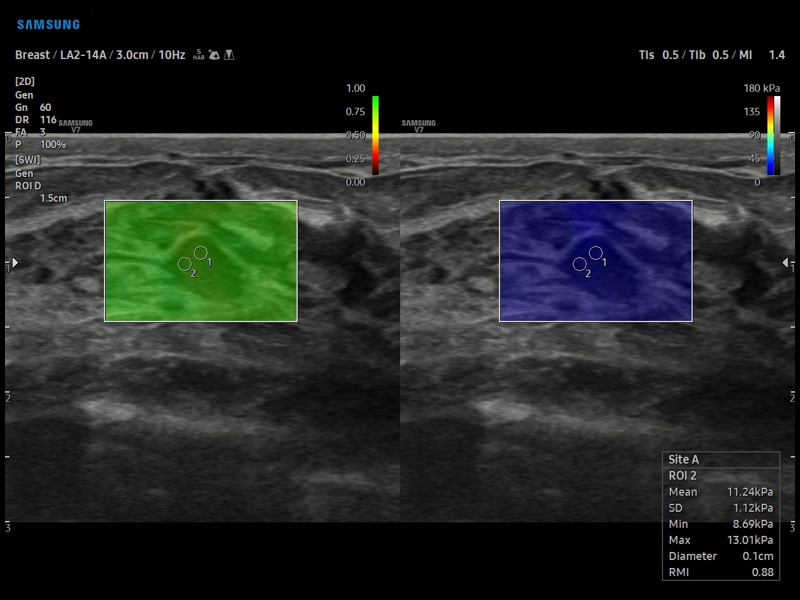Click the Mean 11.24kPa measurement row
The width and height of the screenshot is (800, 600).
point(720,492)
